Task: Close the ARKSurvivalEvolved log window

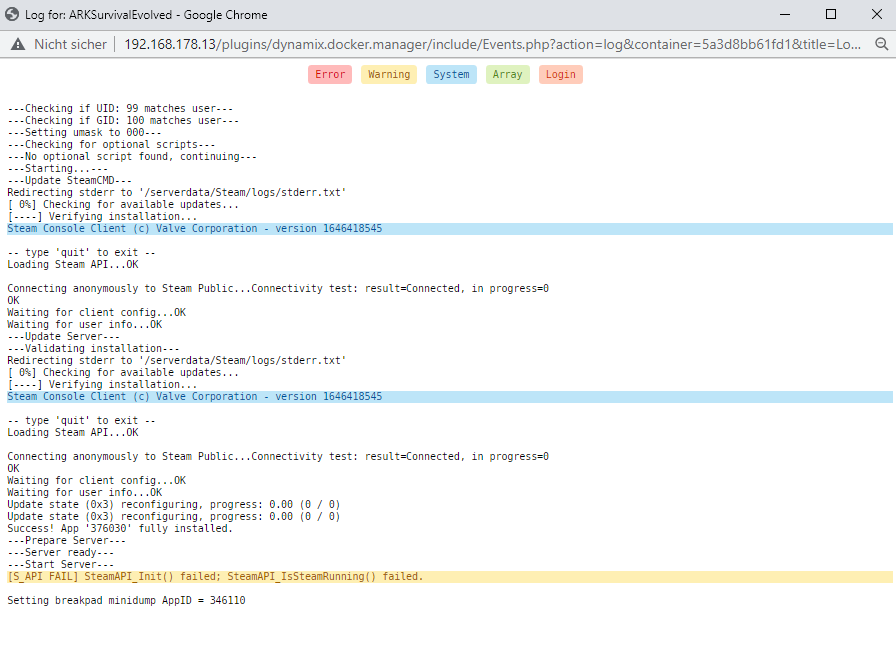Action: coord(877,14)
